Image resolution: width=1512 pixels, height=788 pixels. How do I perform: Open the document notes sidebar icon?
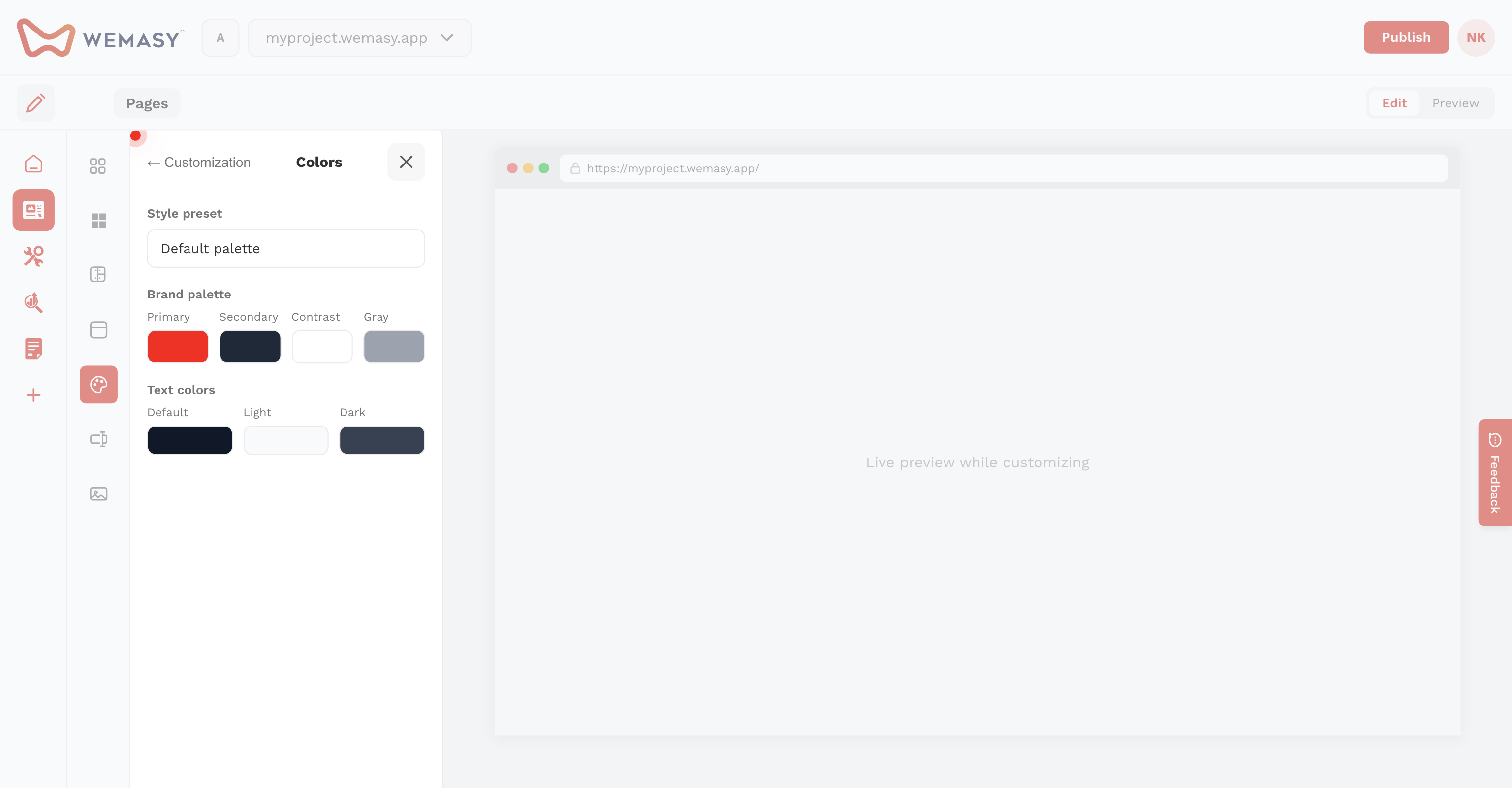click(33, 348)
